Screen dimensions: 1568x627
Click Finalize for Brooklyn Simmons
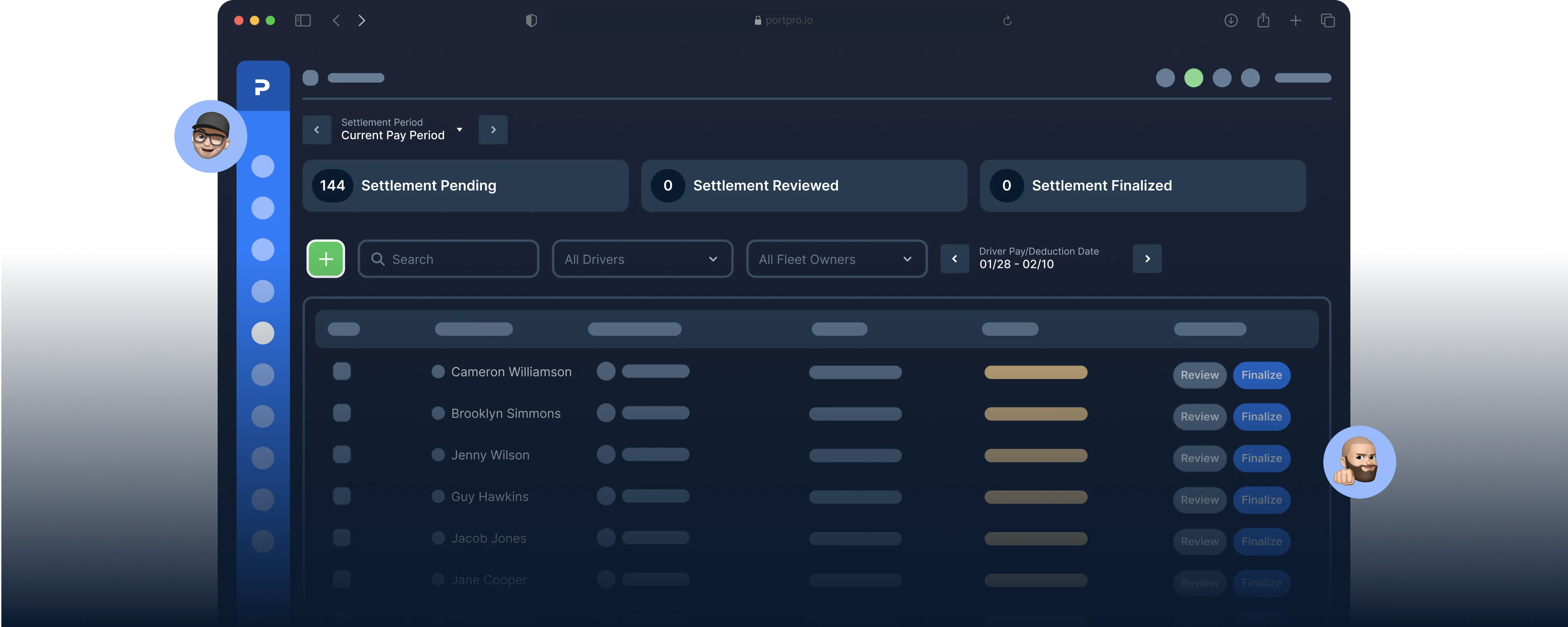(x=1261, y=417)
